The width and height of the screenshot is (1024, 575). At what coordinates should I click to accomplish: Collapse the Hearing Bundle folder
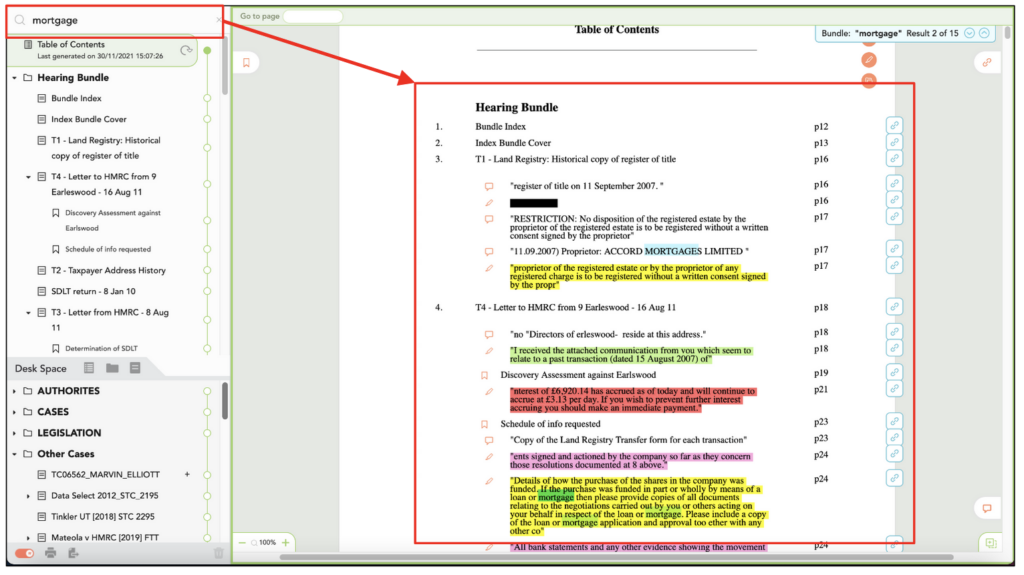(14, 78)
